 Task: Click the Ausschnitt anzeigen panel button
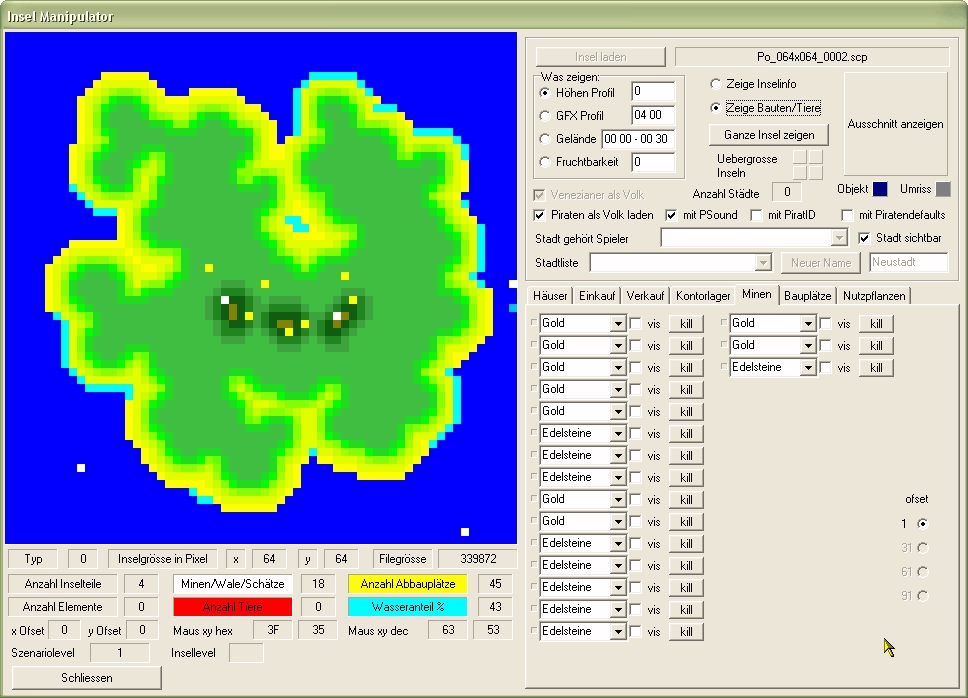pyautogui.click(x=895, y=124)
